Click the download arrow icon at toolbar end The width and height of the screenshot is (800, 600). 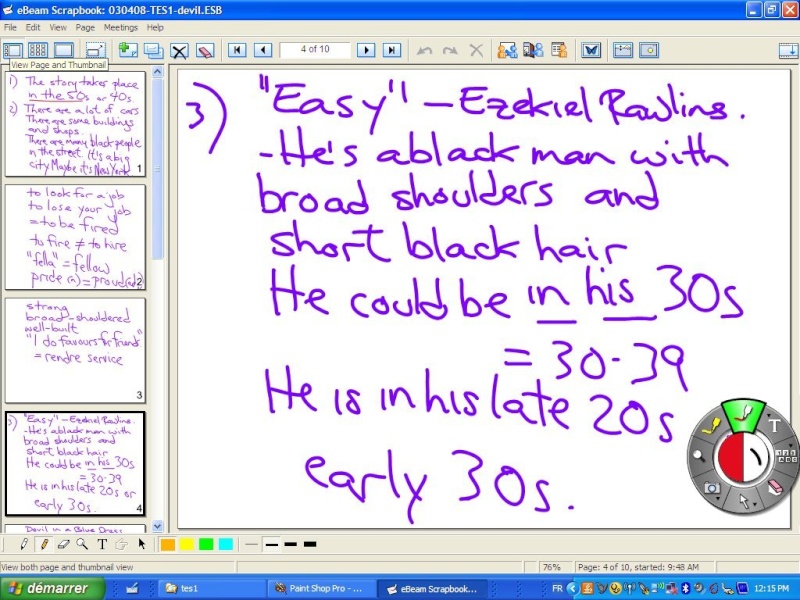(x=789, y=50)
